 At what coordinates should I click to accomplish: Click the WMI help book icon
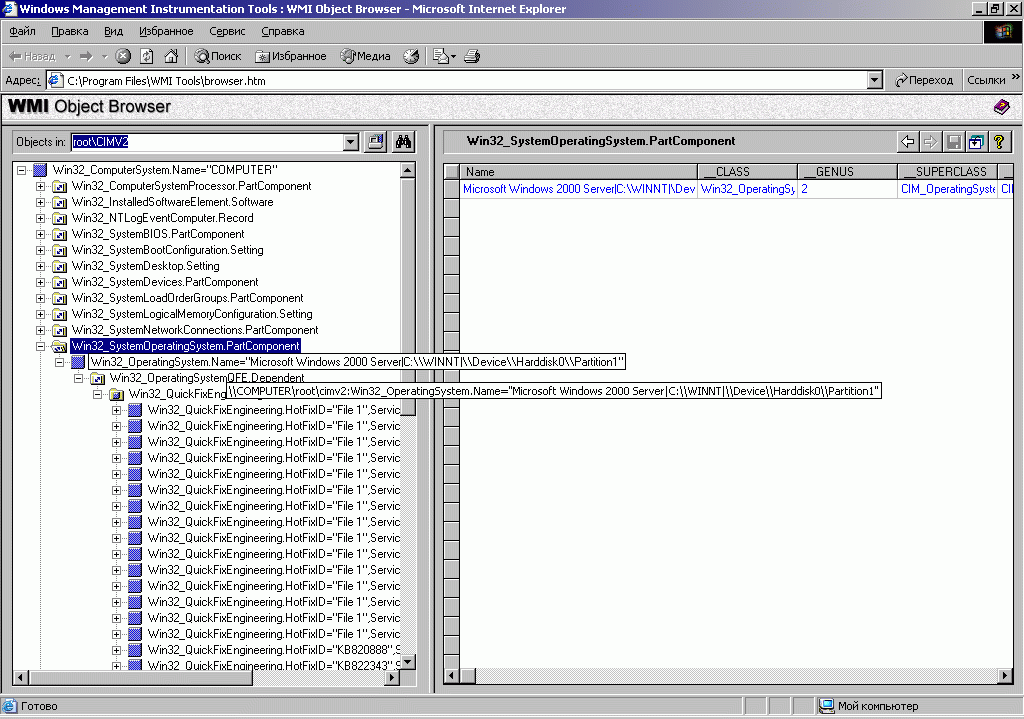(1002, 107)
